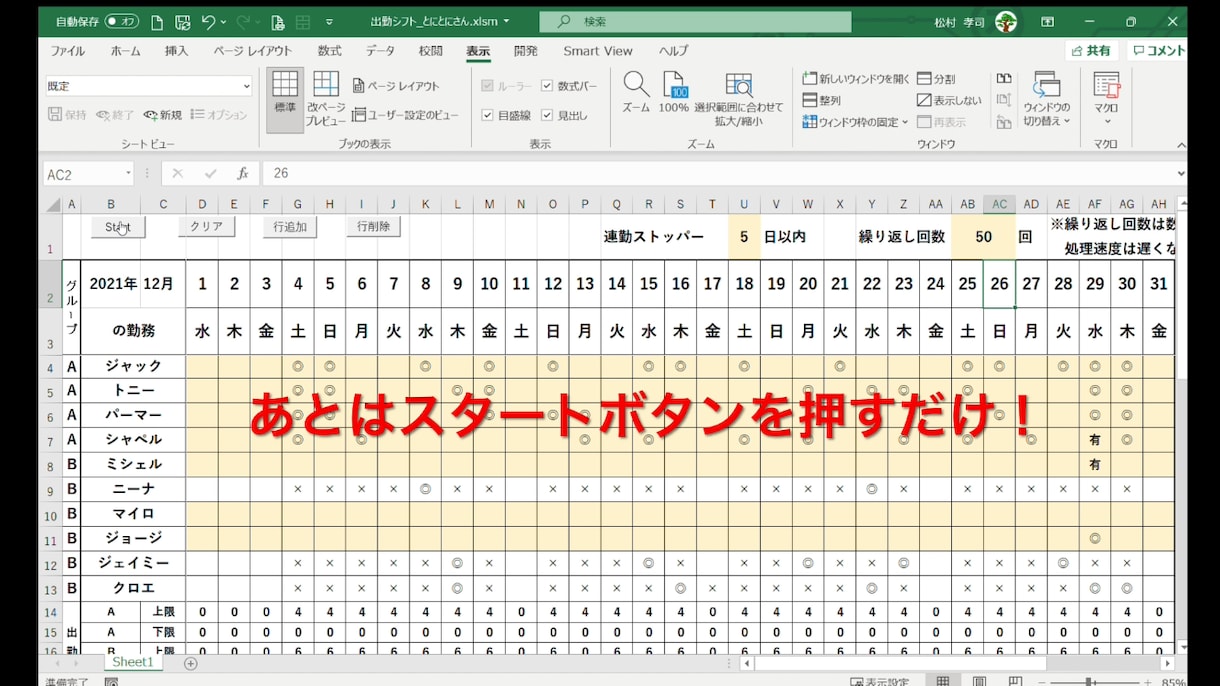Click 新規 to create a sheet view
Screen dimensions: 1220x686
point(163,115)
